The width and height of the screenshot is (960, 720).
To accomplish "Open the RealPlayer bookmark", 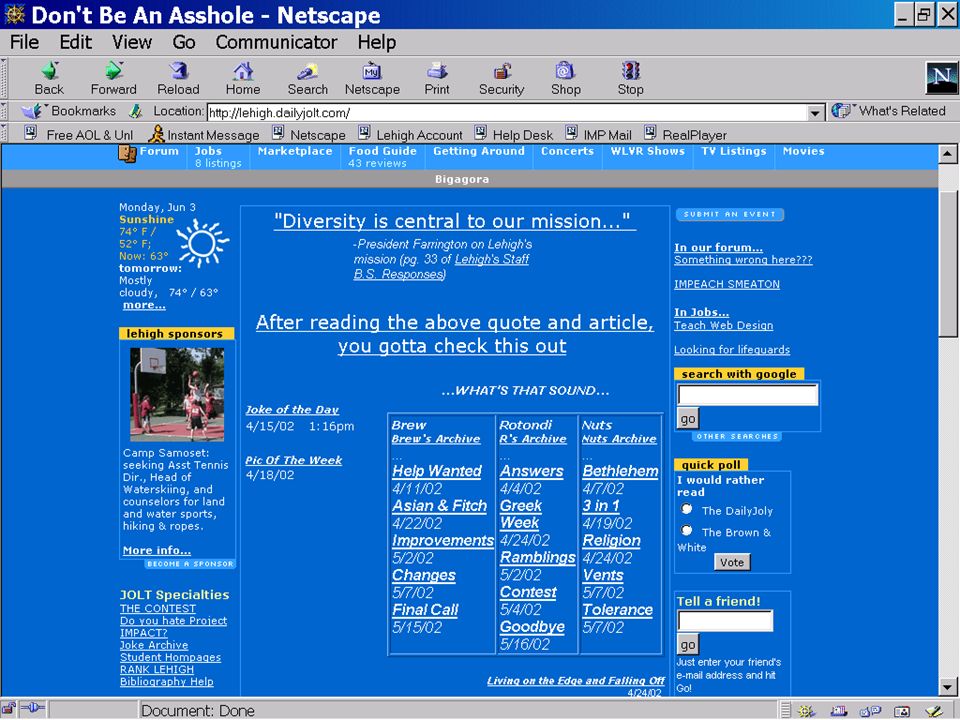I will point(685,134).
